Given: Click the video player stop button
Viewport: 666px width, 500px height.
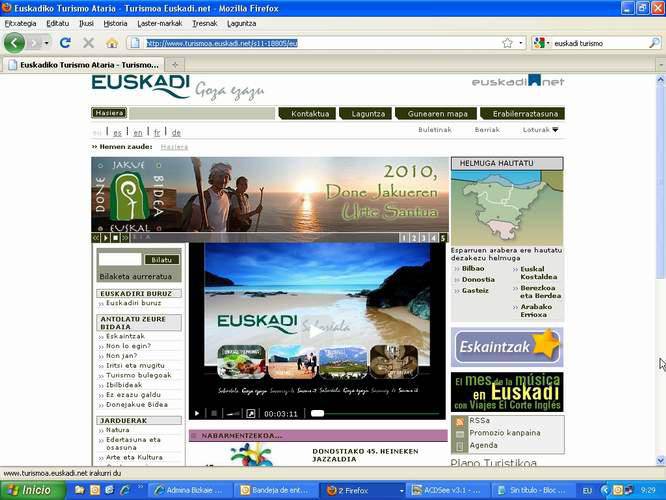Looking at the screenshot, I should 214,413.
